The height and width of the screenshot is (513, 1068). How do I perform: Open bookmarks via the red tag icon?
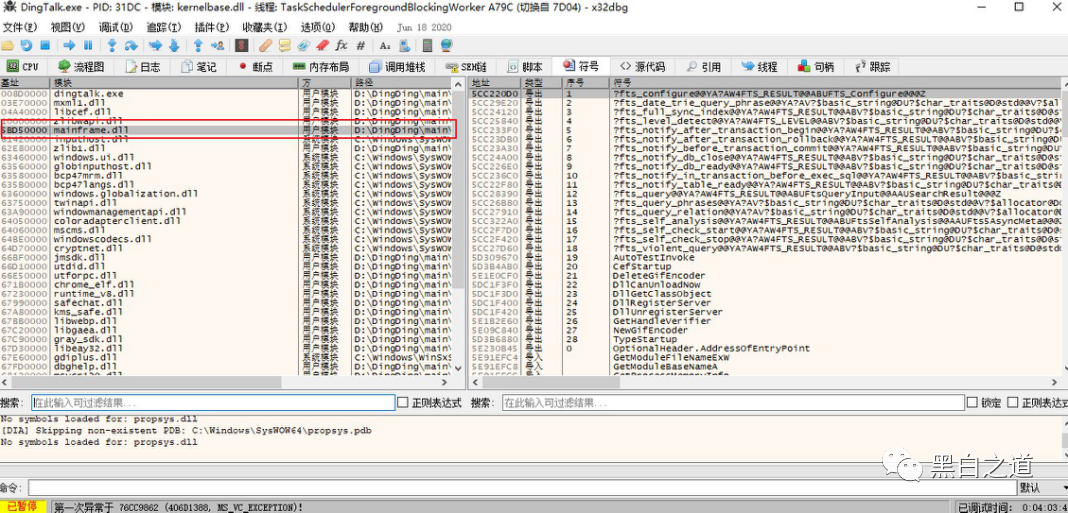pyautogui.click(x=323, y=46)
